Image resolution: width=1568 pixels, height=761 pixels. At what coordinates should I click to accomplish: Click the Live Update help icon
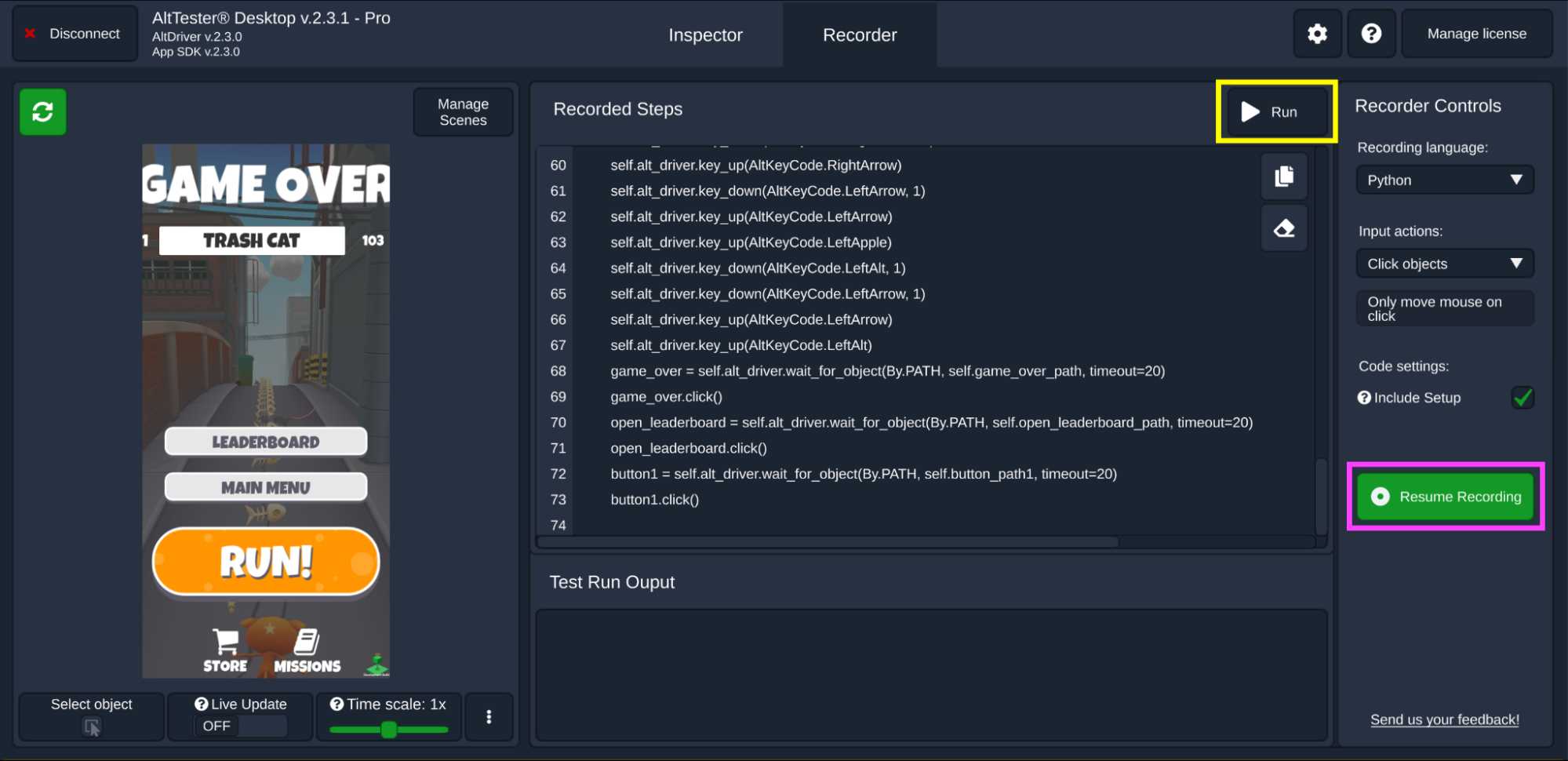pos(202,704)
